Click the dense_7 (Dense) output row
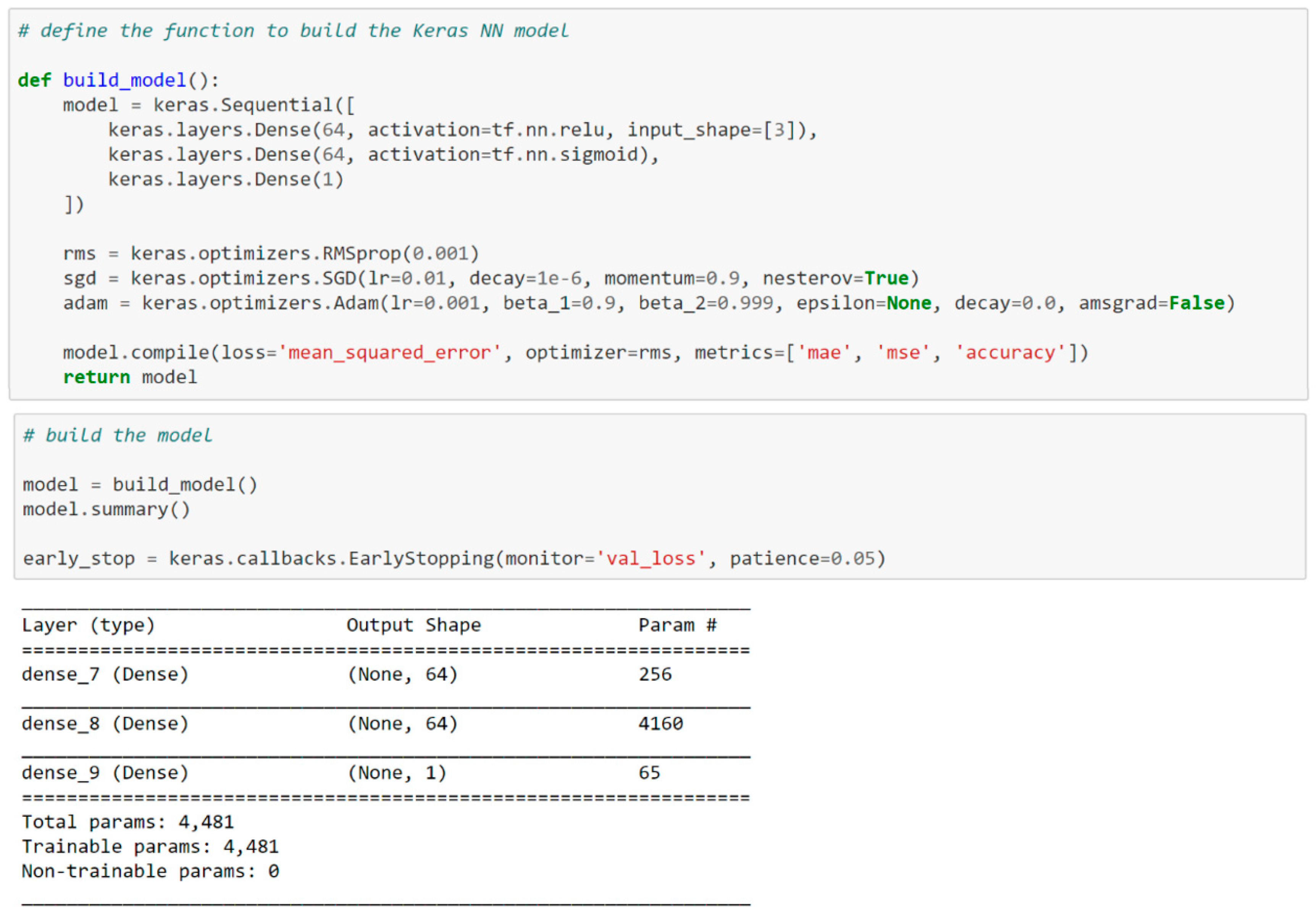The width and height of the screenshot is (1316, 913). click(x=105, y=674)
